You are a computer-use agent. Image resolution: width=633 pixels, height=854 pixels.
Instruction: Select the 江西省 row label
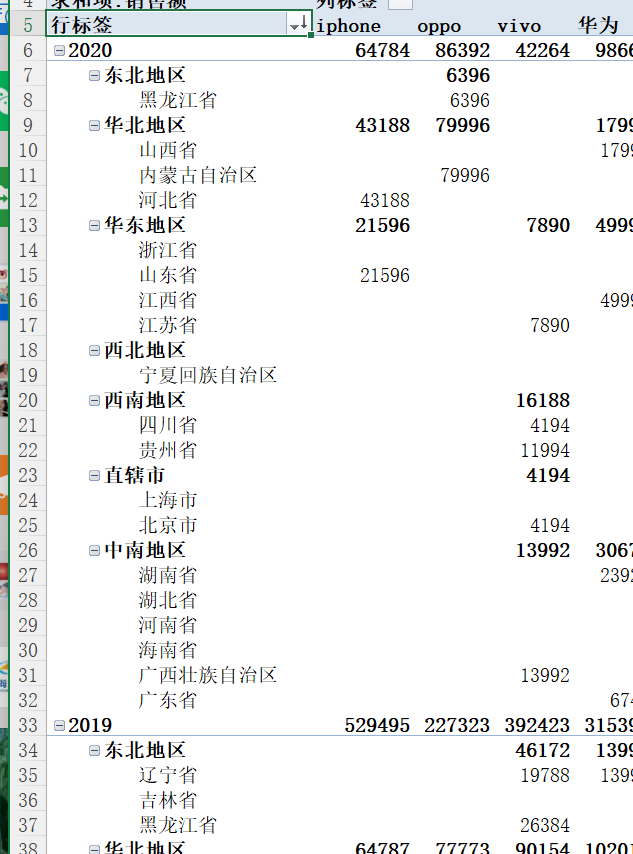[x=167, y=301]
